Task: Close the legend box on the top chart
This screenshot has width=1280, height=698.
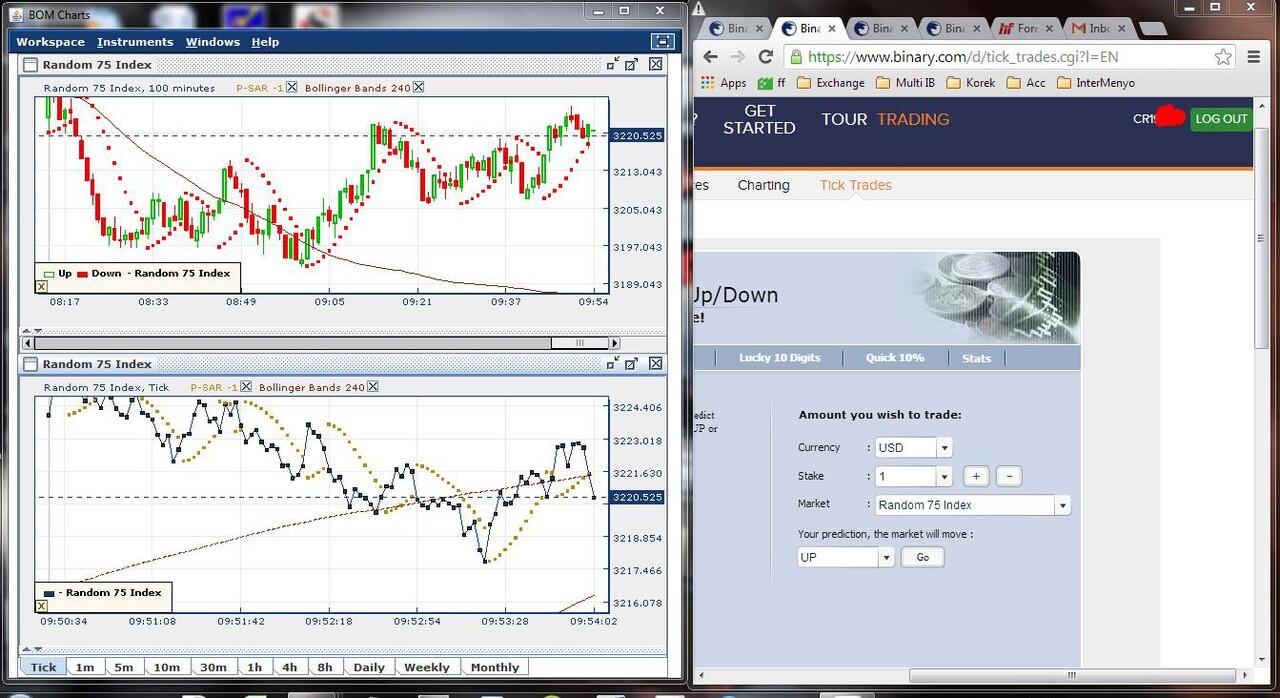Action: coord(41,287)
